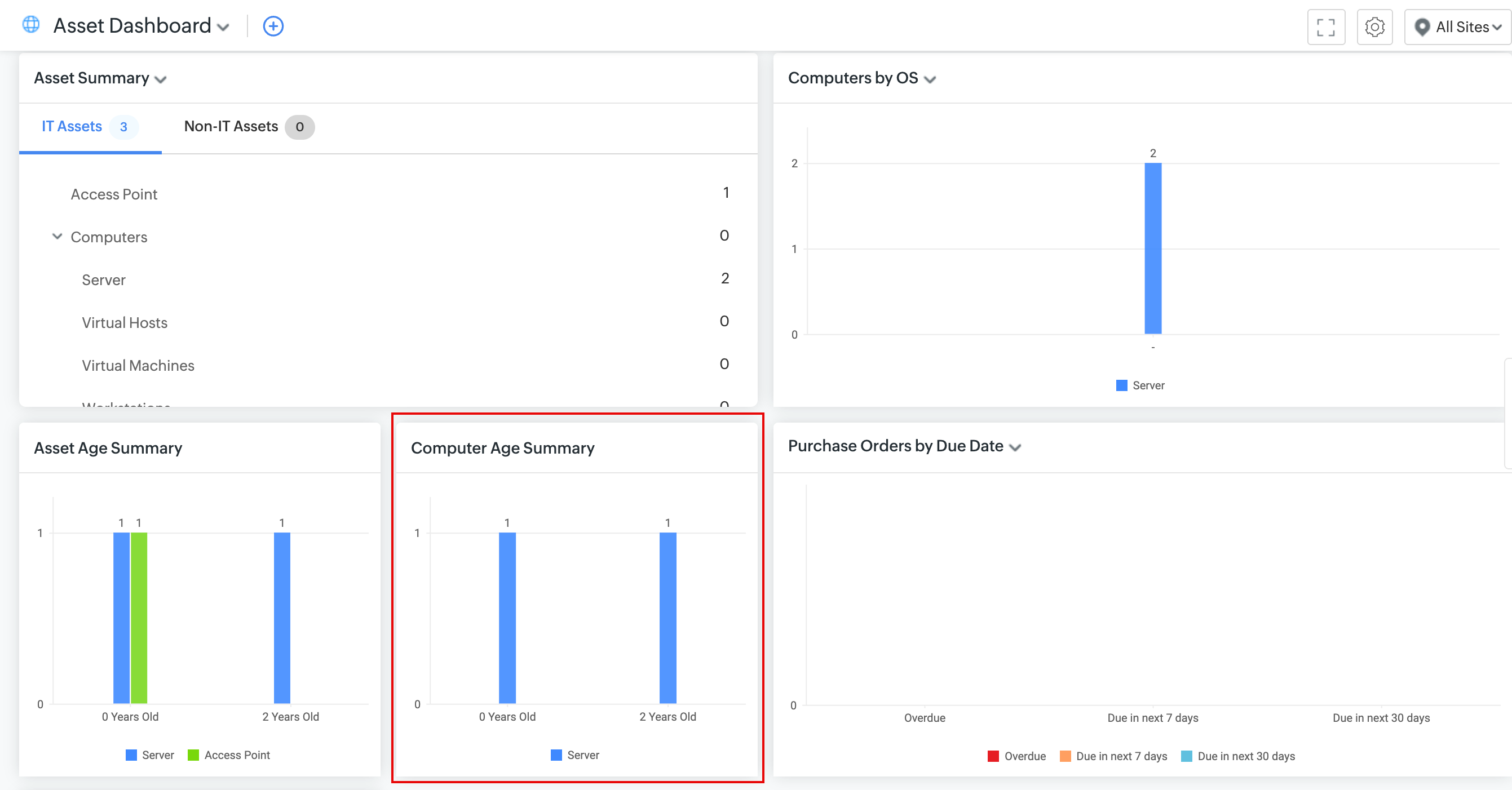This screenshot has height=790, width=1512.
Task: Click the 2 Years Old bar in Computer Age Summary
Action: tap(667, 617)
